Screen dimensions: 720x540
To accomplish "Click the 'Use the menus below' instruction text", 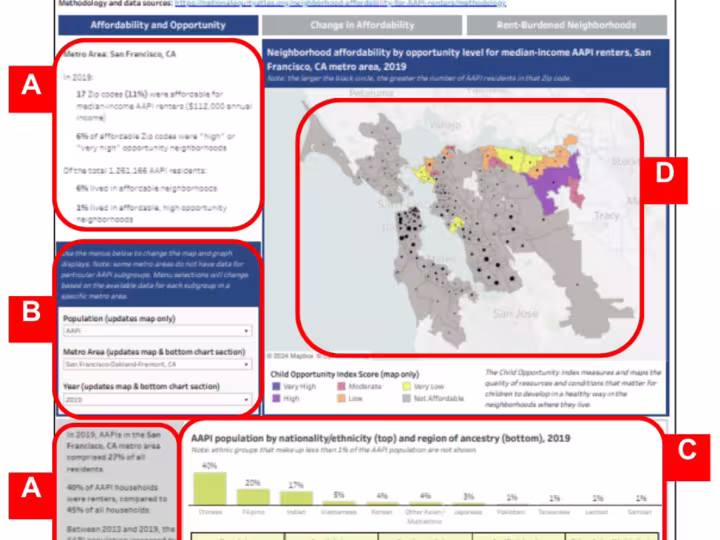I will (x=154, y=275).
